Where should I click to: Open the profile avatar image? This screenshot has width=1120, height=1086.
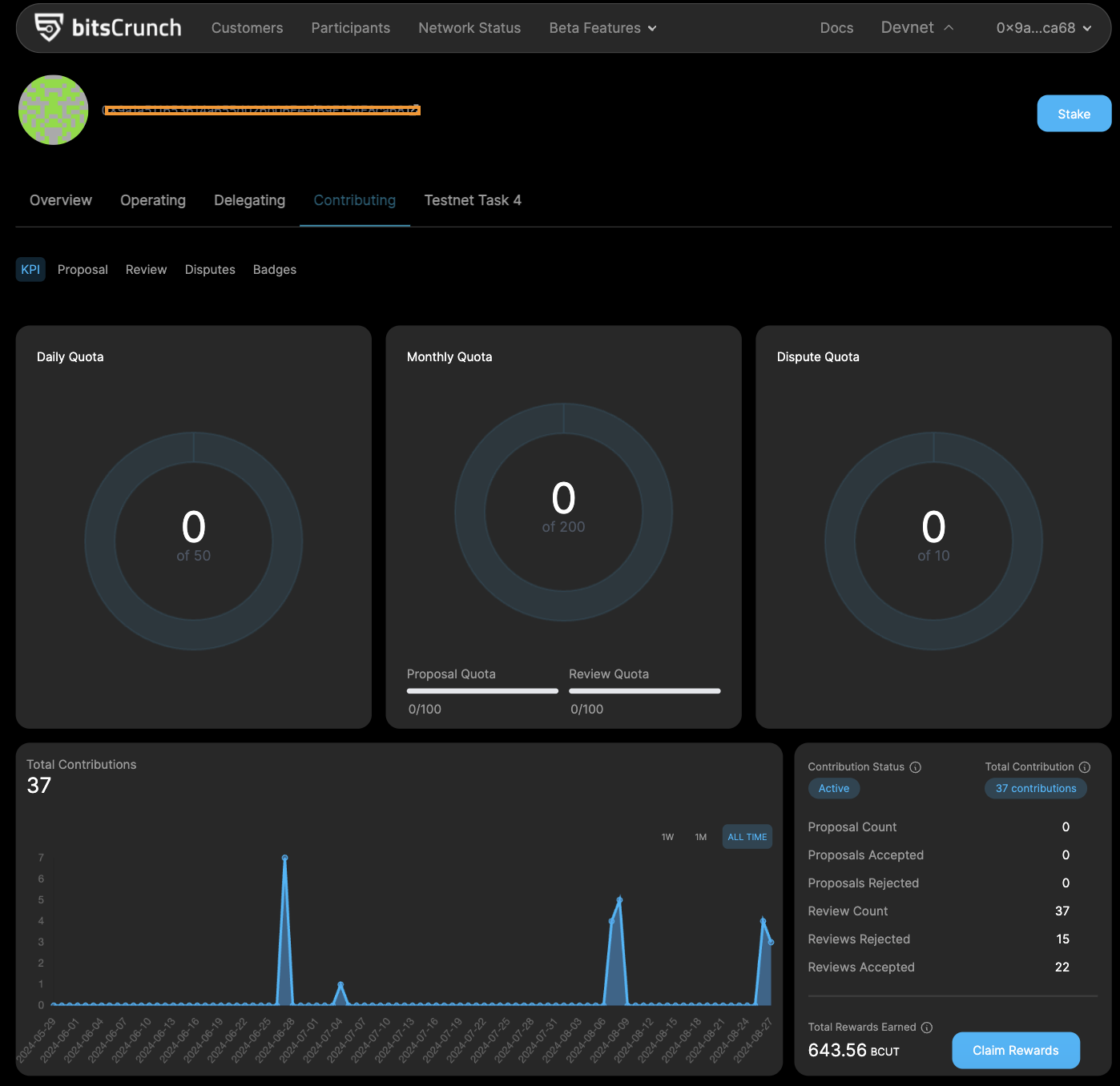point(54,110)
